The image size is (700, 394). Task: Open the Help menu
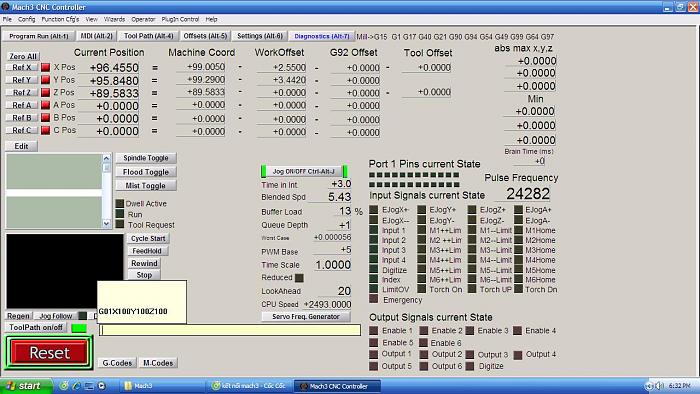tap(211, 19)
